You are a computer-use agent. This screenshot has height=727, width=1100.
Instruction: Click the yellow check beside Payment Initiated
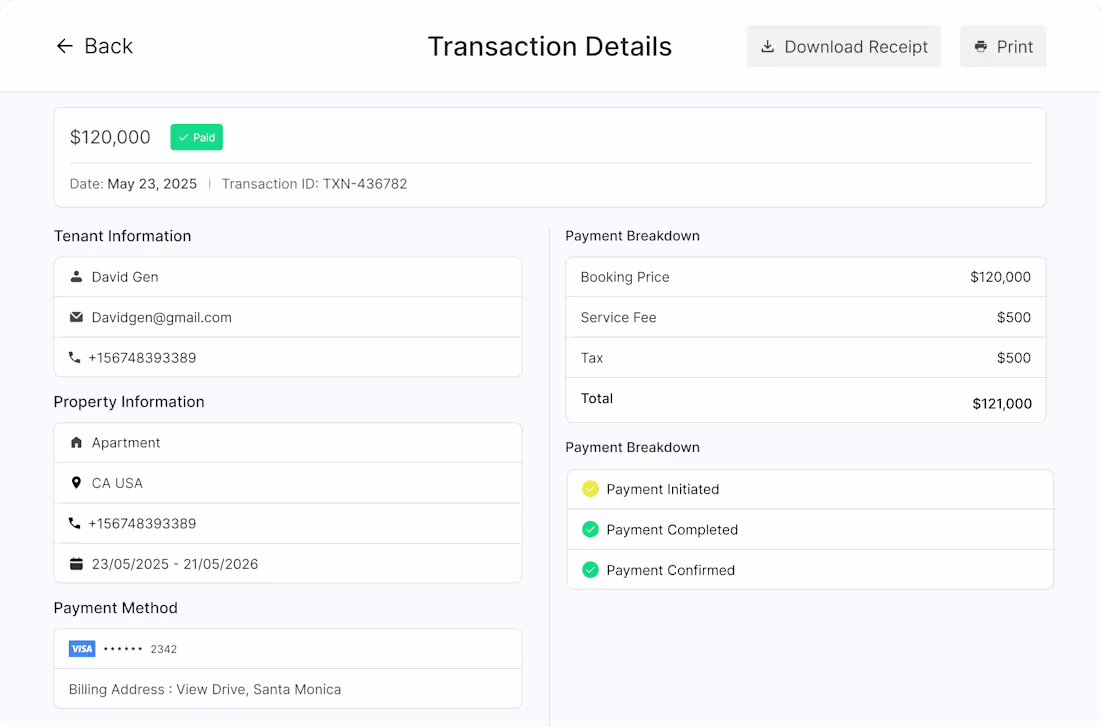tap(591, 488)
